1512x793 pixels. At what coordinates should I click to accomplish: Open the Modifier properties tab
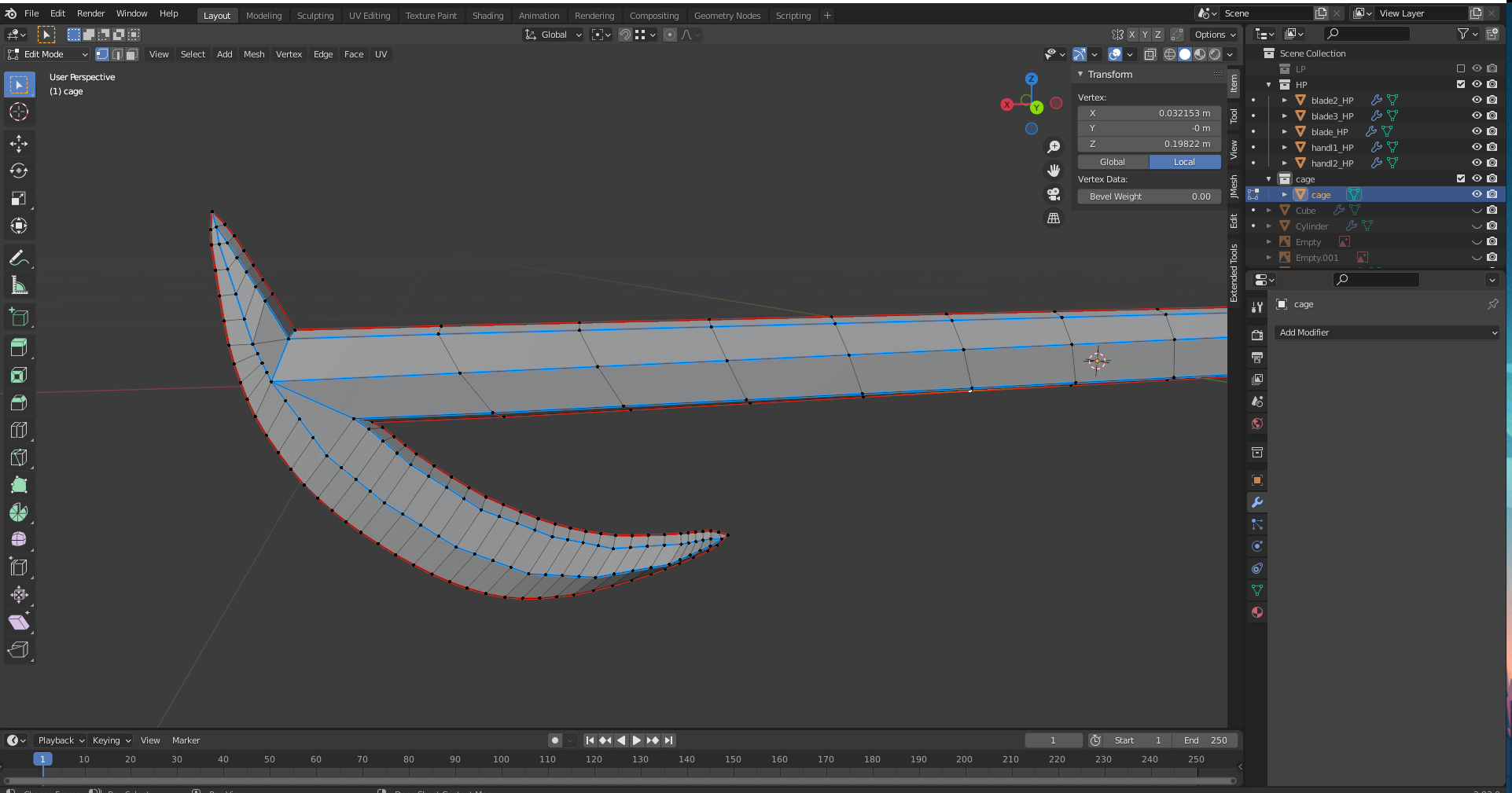pyautogui.click(x=1257, y=502)
